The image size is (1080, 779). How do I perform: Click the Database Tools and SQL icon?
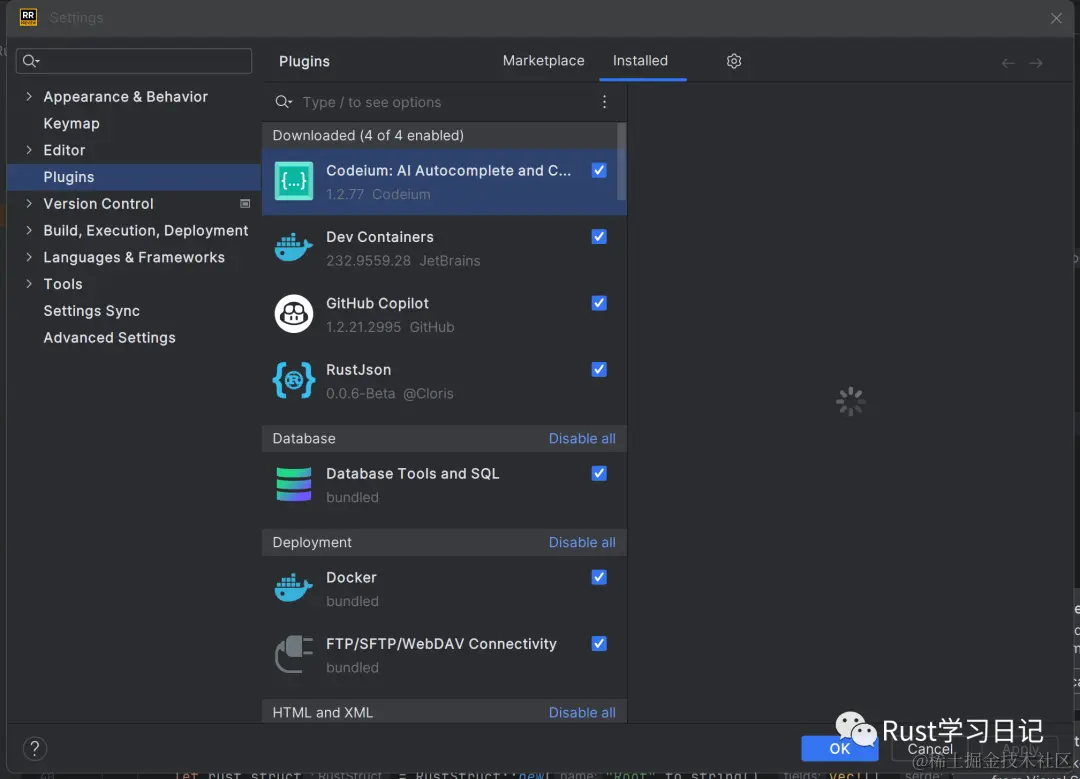(293, 484)
